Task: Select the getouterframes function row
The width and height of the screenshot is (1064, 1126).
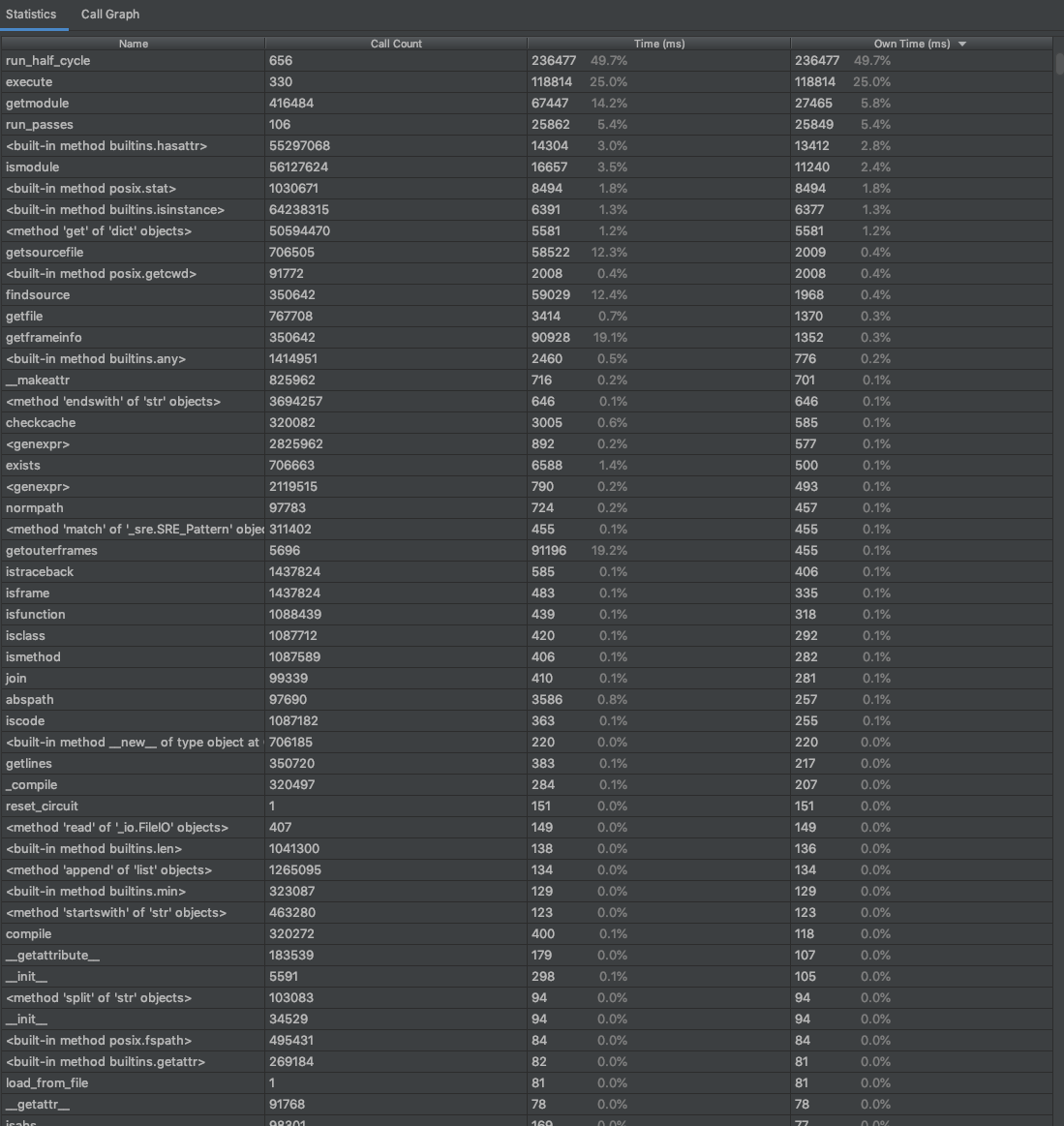Action: click(47, 550)
